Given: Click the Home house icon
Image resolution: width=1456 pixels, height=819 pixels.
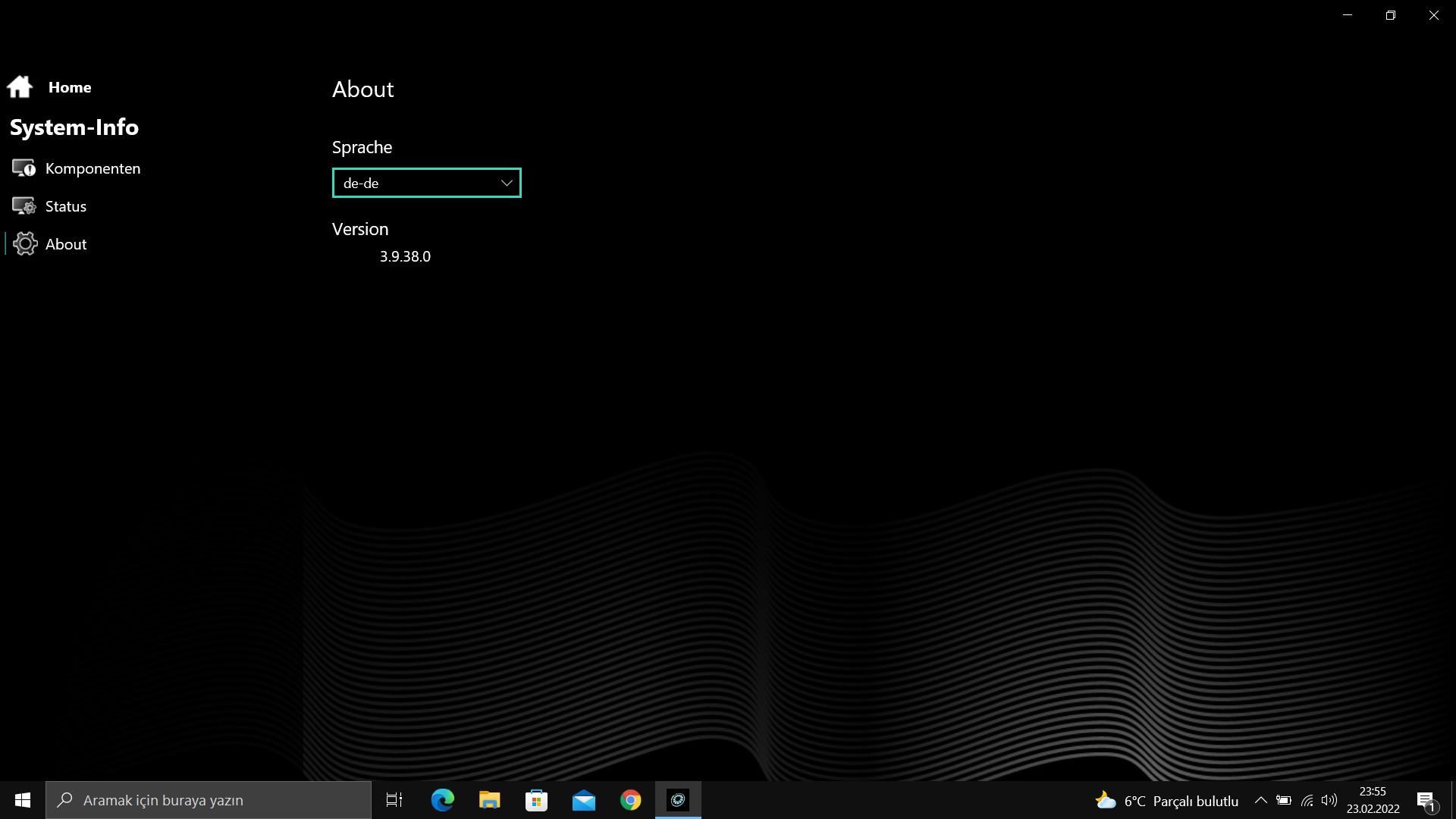Looking at the screenshot, I should [x=20, y=86].
